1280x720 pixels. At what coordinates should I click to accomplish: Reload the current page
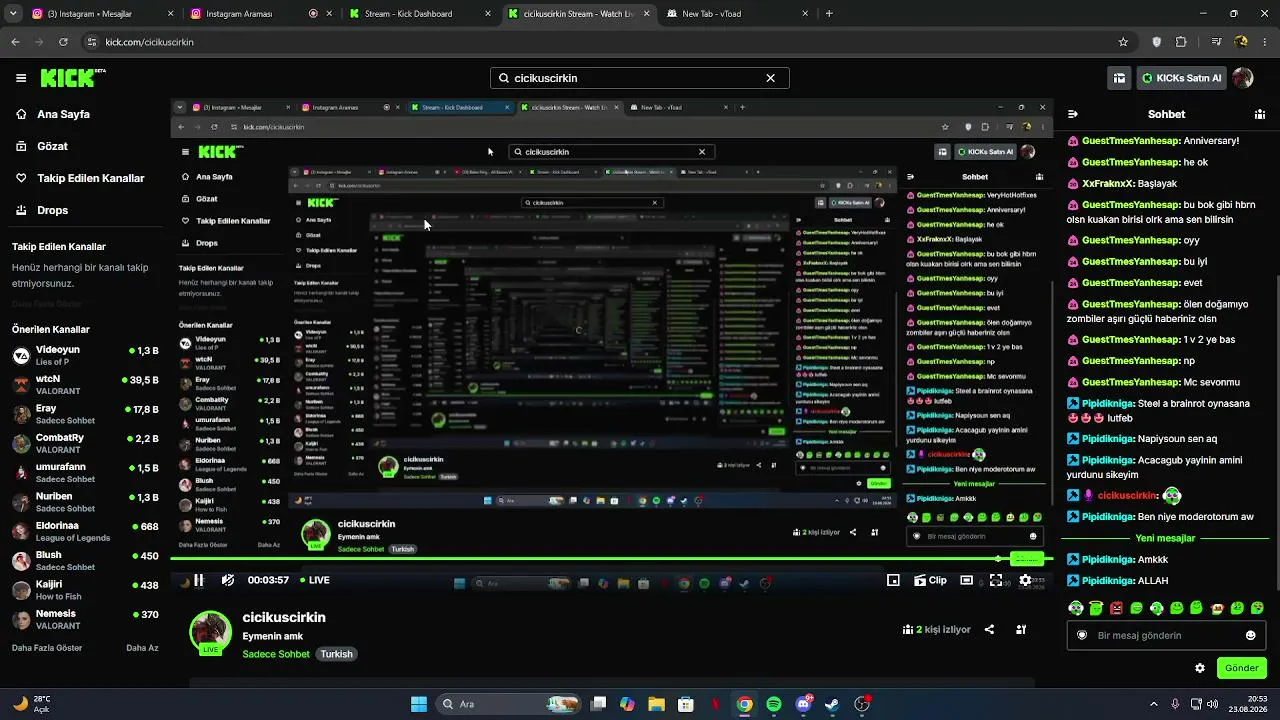click(63, 42)
